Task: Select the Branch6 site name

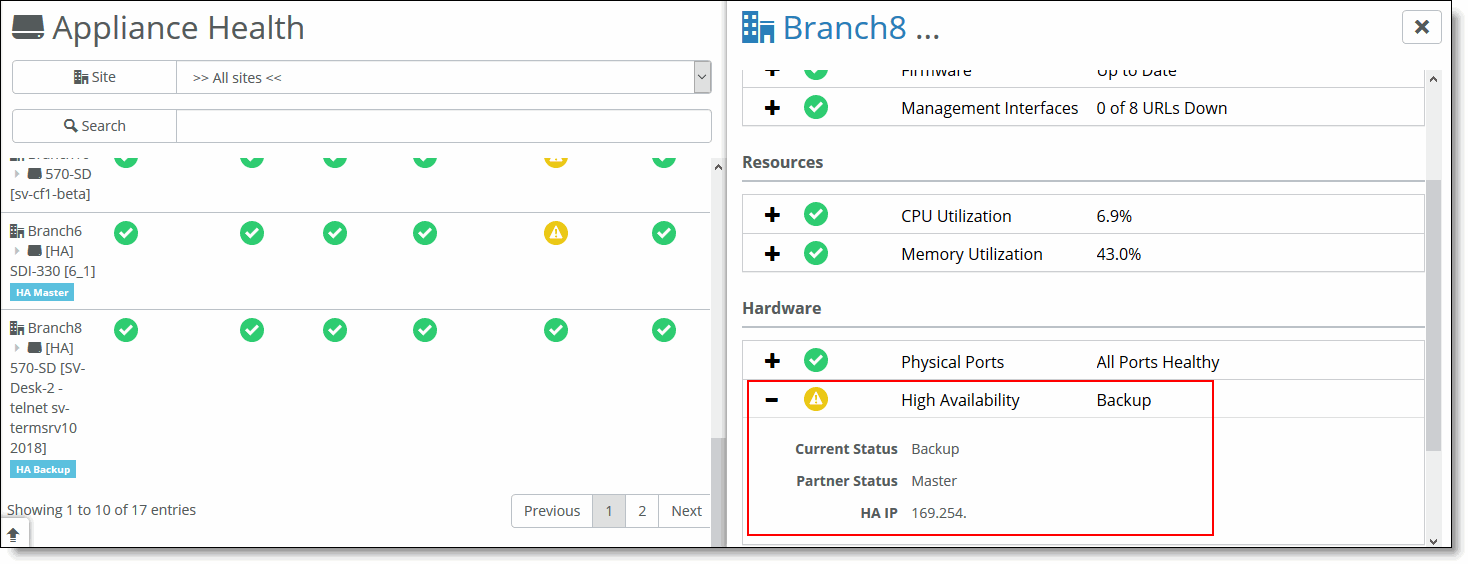Action: (x=55, y=231)
